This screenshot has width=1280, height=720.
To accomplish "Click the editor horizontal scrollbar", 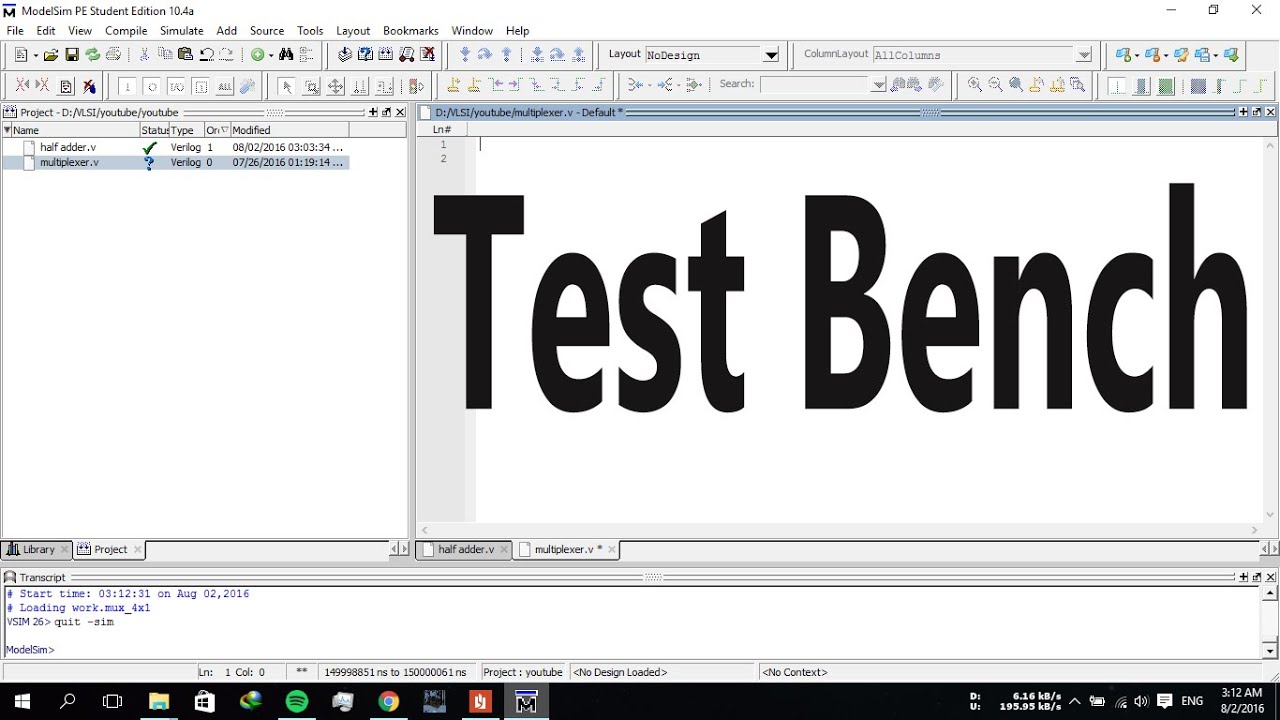I will (x=840, y=530).
